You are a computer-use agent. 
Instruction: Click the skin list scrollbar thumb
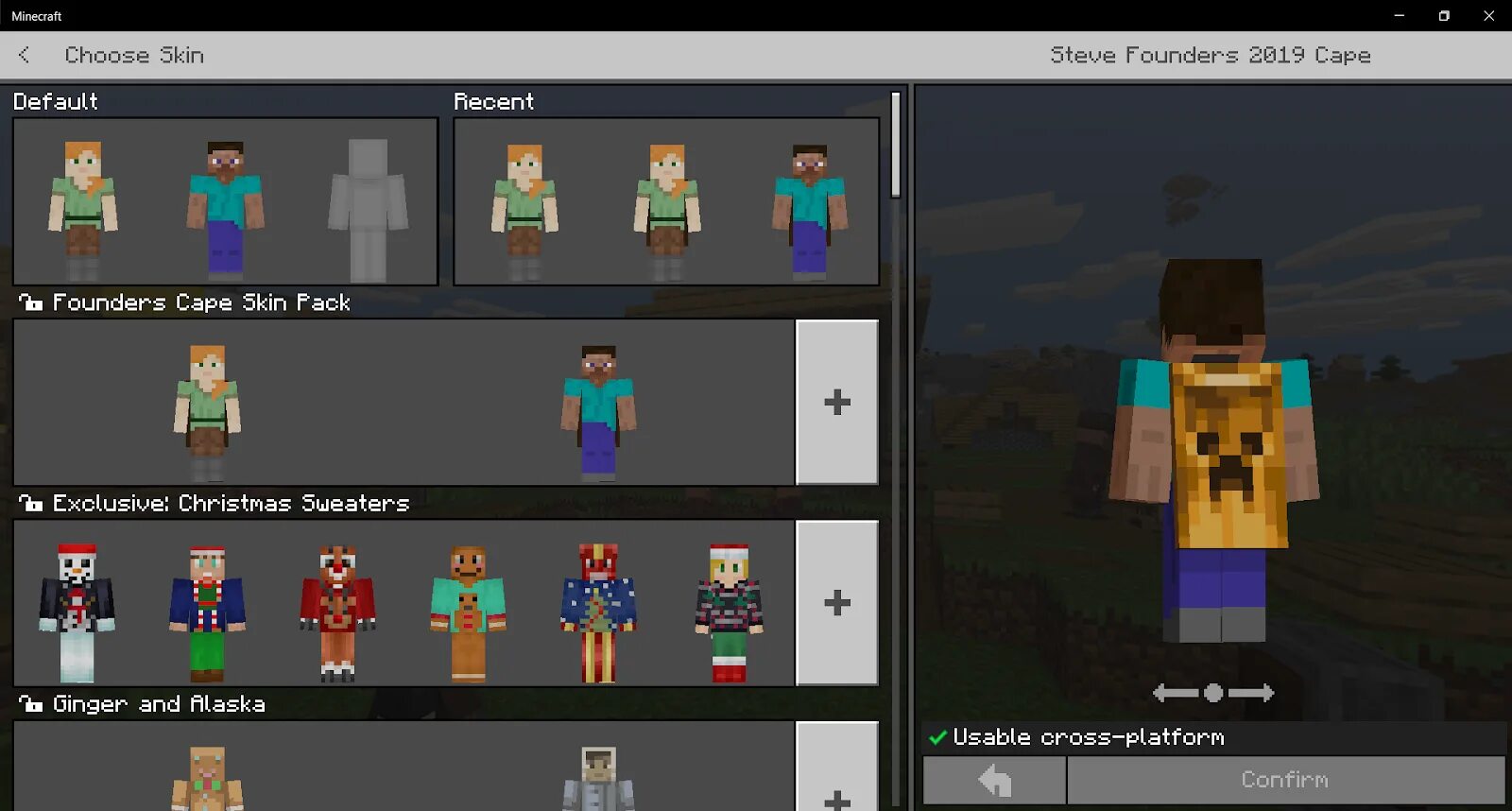[x=895, y=145]
